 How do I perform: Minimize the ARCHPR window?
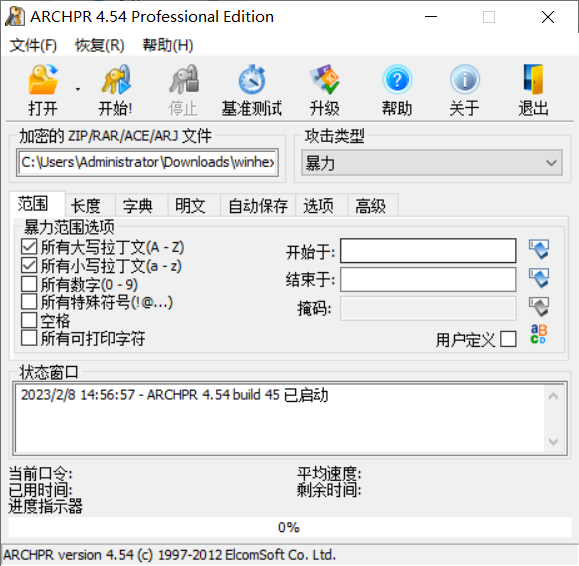click(431, 17)
